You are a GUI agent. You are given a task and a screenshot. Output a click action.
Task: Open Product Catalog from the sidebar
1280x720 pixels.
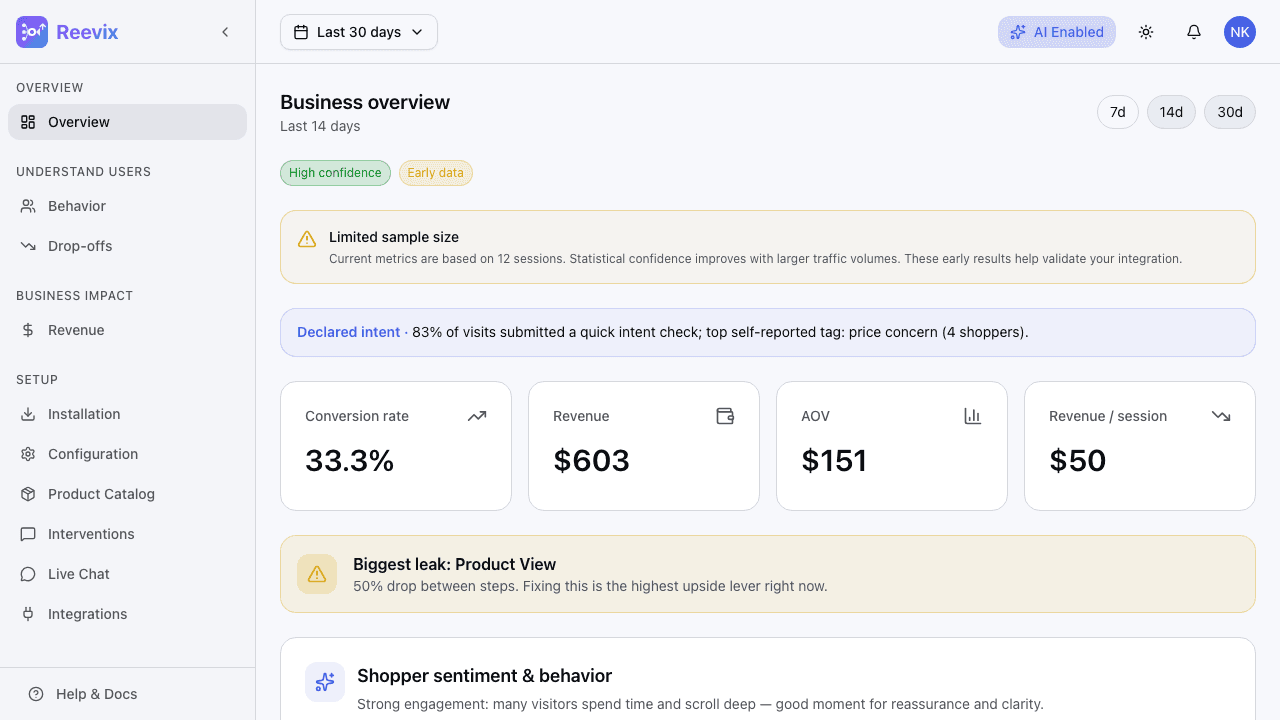101,494
